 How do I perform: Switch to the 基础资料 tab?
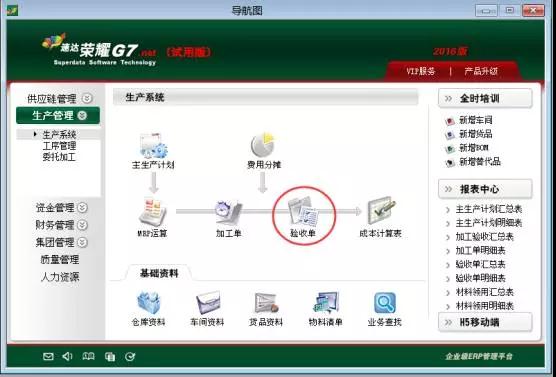(x=159, y=273)
